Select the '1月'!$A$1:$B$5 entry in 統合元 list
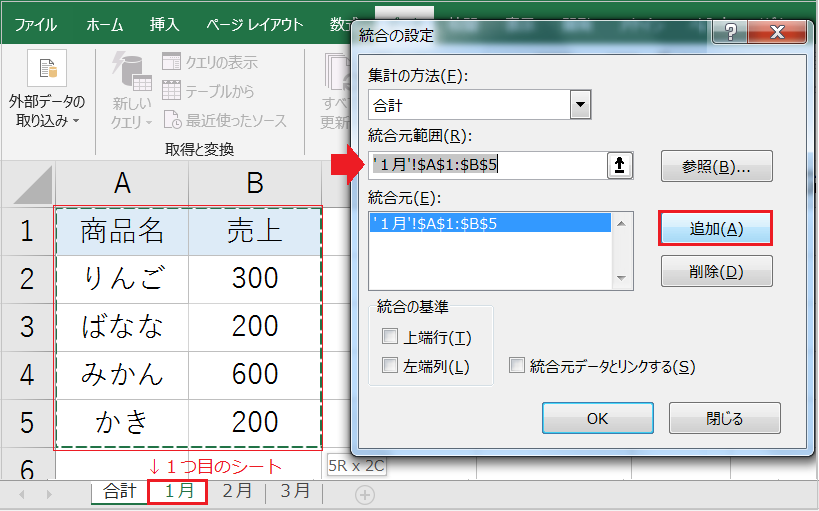Screen dimensions: 819x511 (490, 223)
